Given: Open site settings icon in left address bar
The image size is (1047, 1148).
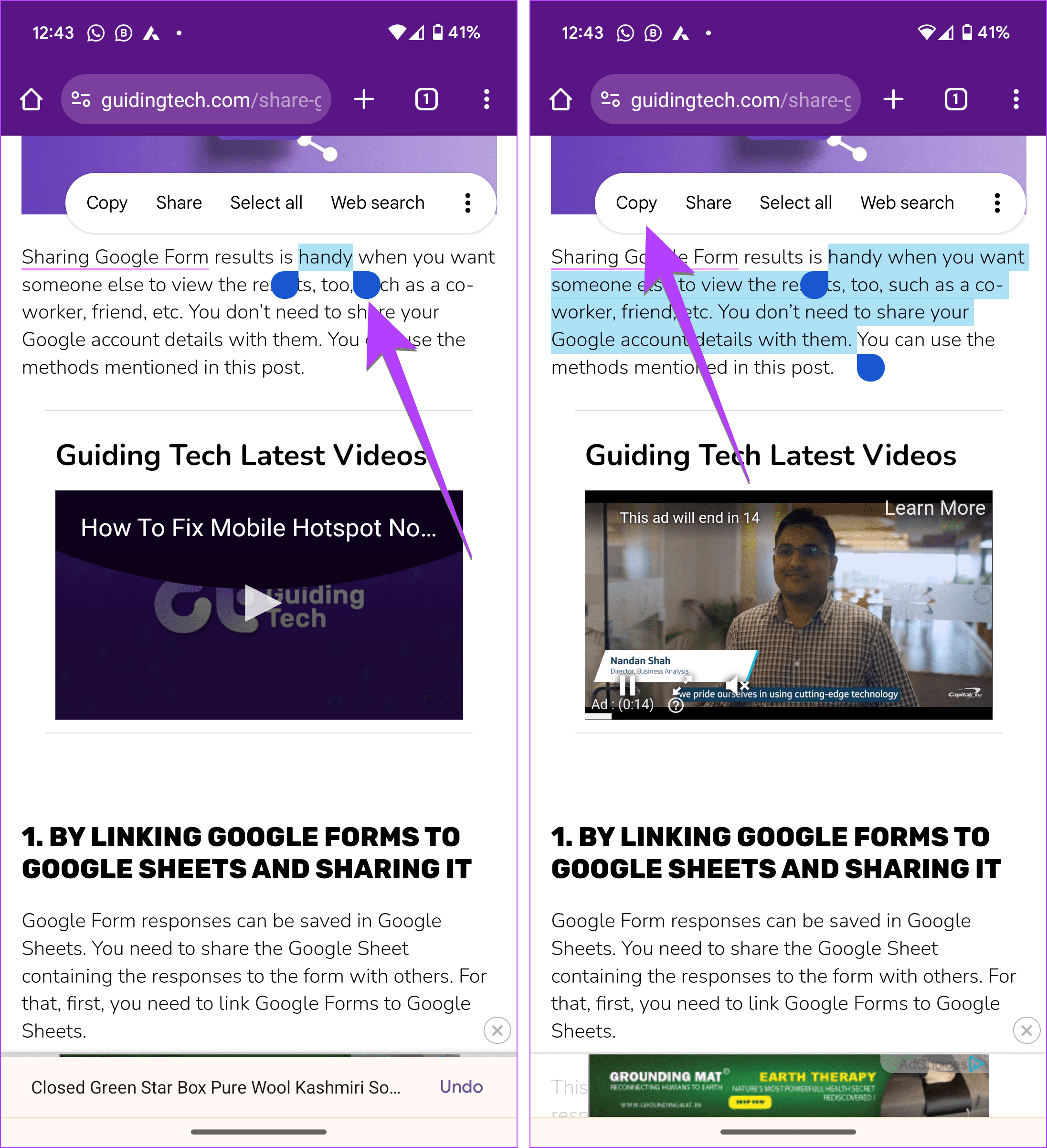Looking at the screenshot, I should 81,100.
